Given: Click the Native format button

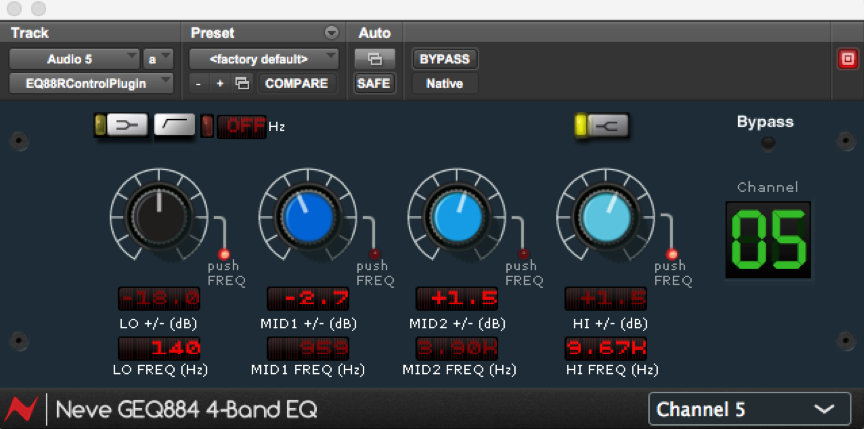Looking at the screenshot, I should tap(445, 84).
